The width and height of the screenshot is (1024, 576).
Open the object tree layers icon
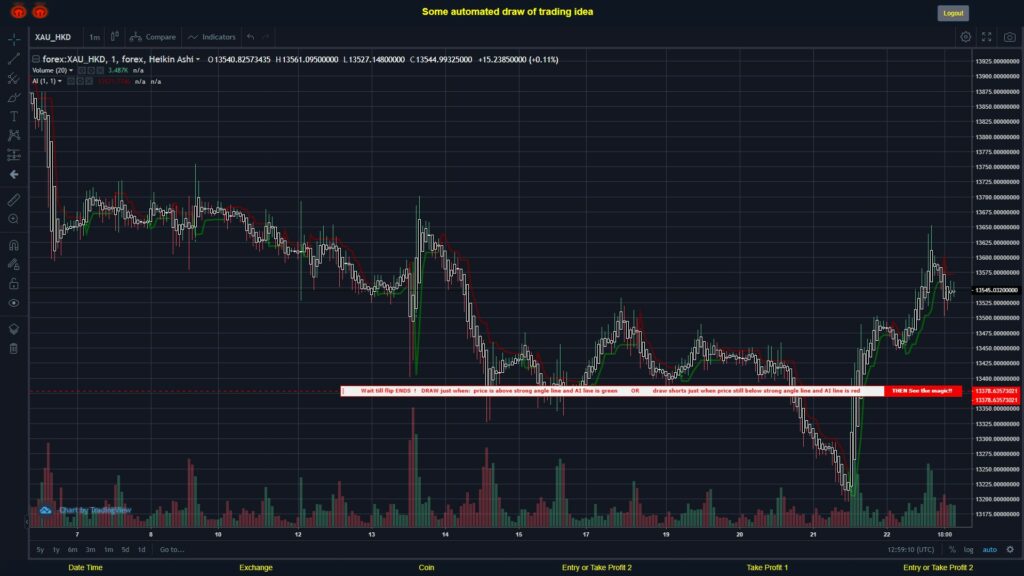coord(14,329)
